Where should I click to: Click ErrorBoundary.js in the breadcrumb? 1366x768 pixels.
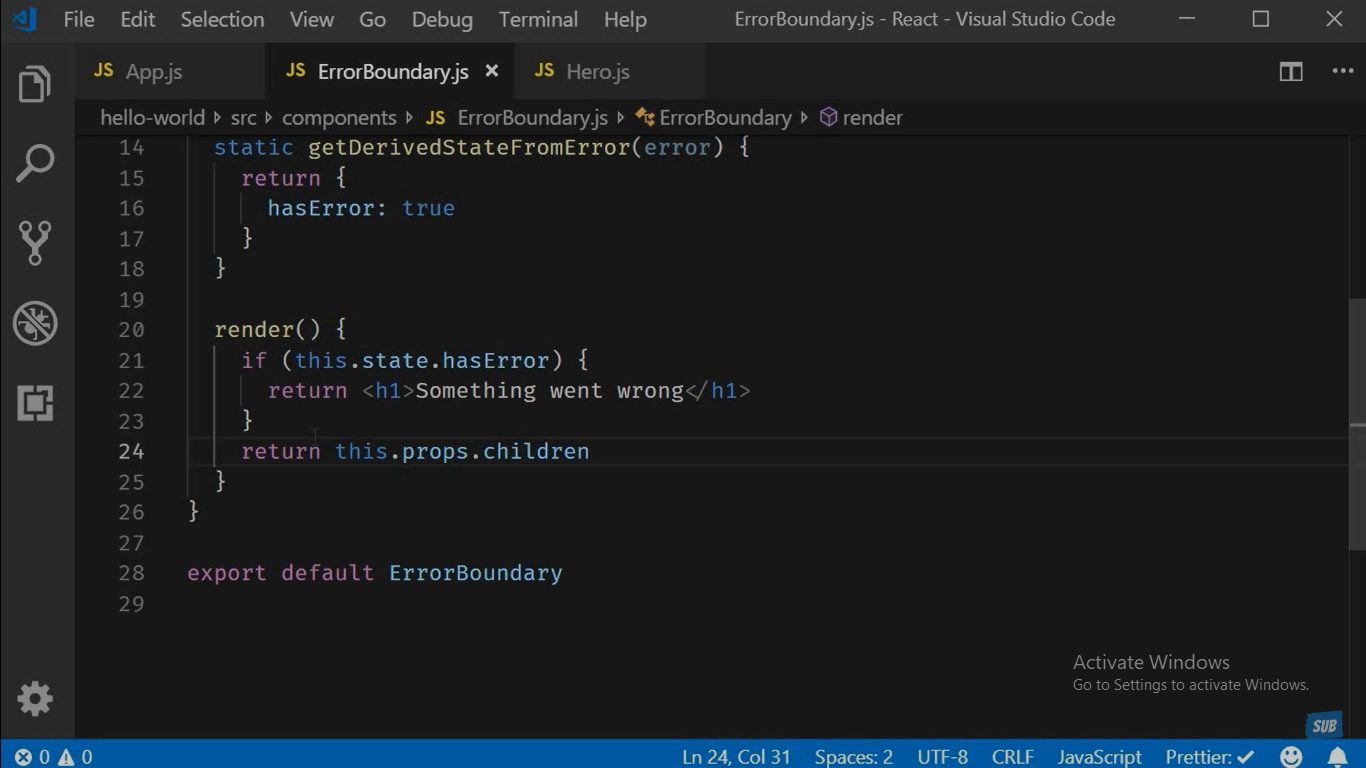(x=532, y=117)
